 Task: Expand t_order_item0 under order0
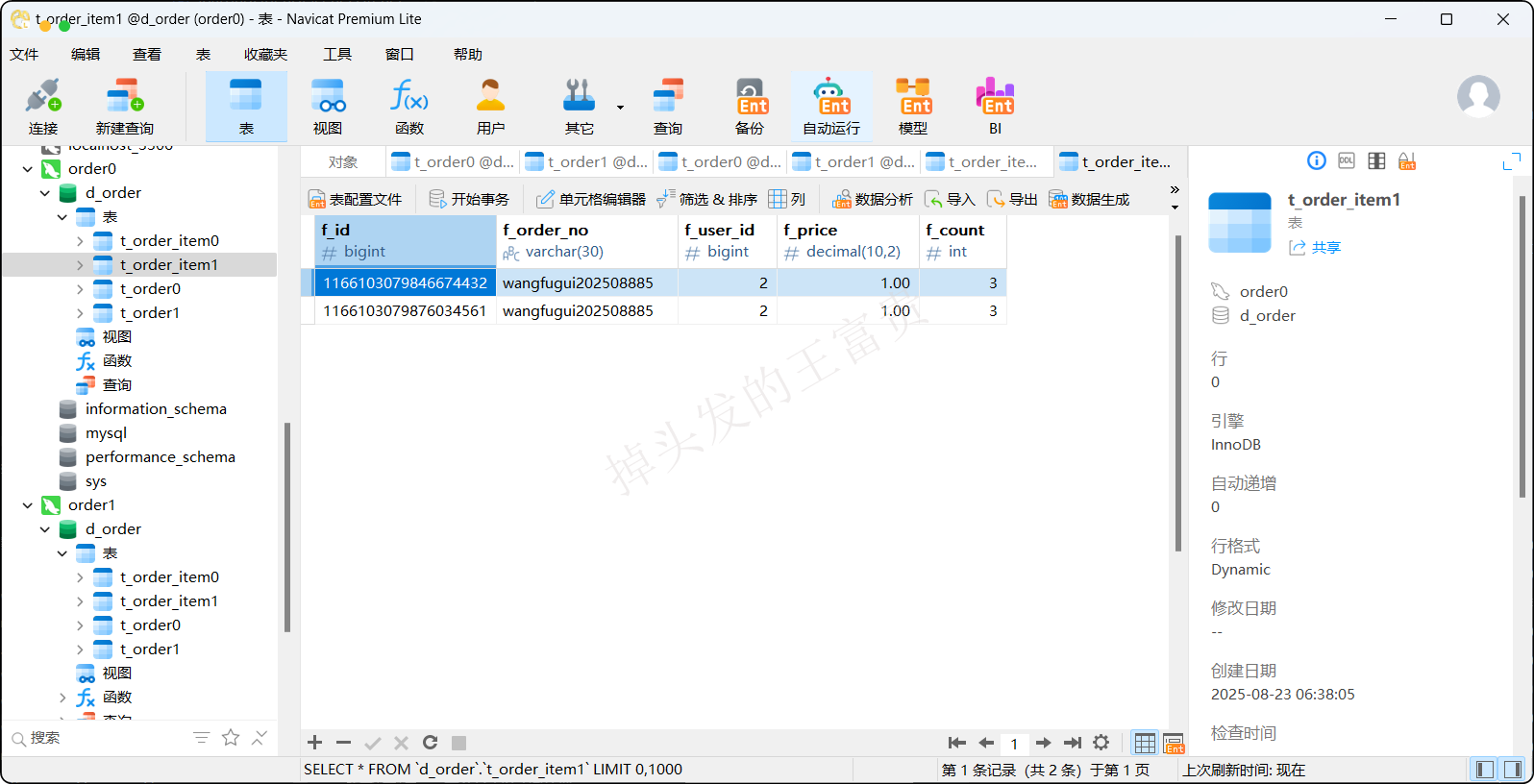coord(79,241)
